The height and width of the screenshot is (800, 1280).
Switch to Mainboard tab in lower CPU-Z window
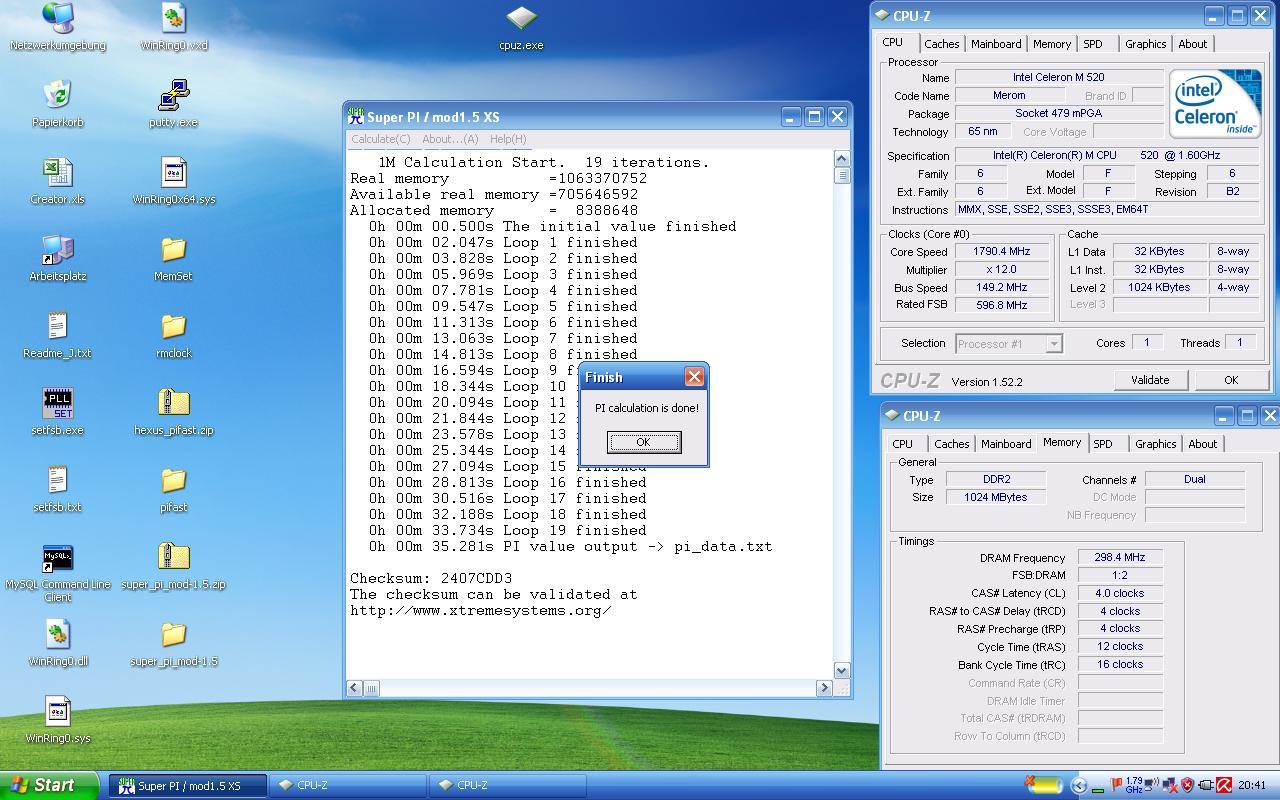pyautogui.click(x=1006, y=444)
